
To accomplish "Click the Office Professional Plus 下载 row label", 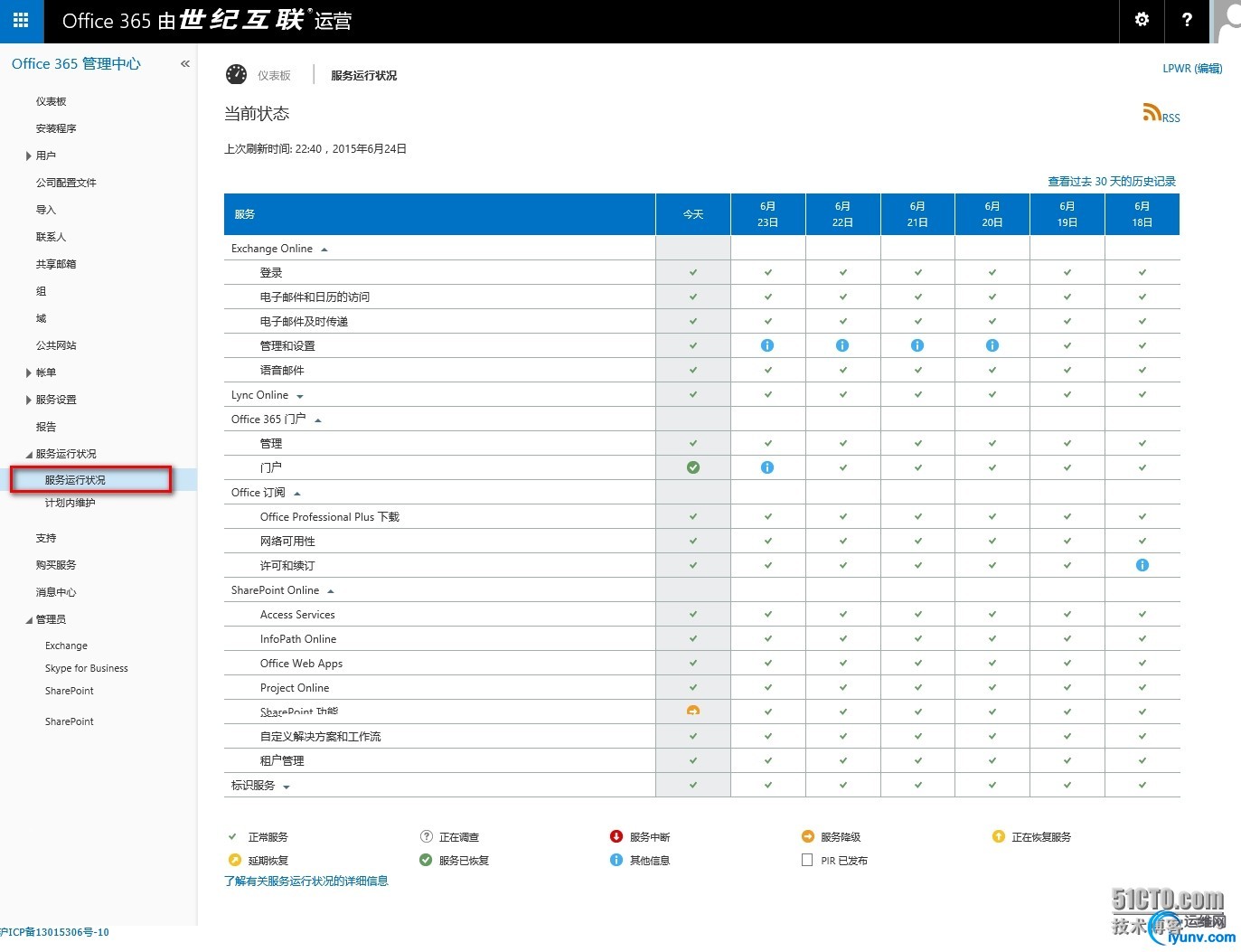I will [330, 517].
